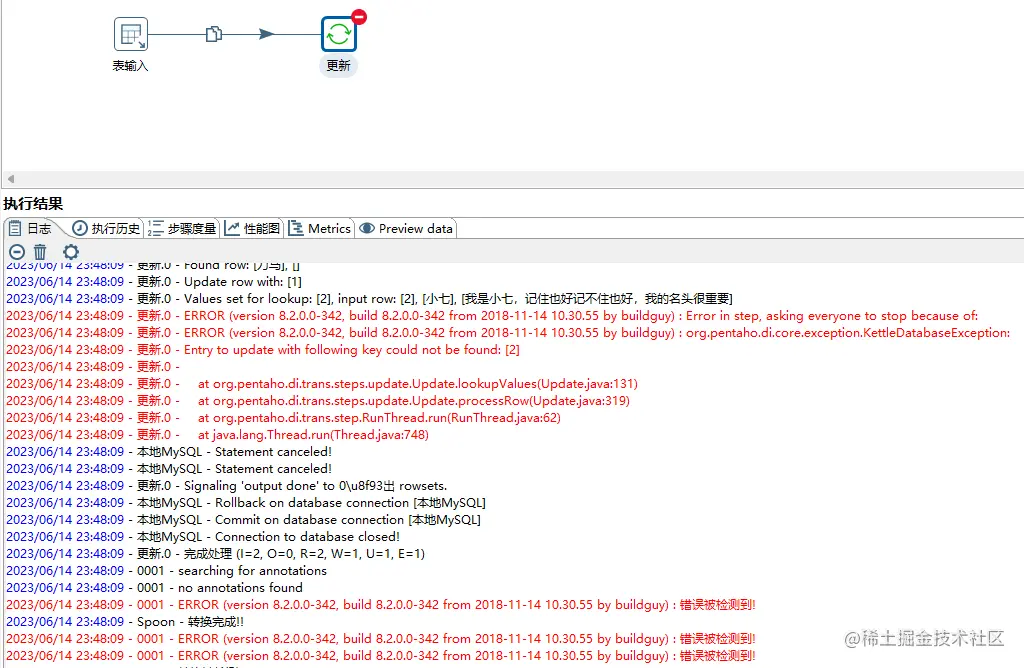Click log line 'Connection to database closed!'
The width and height of the screenshot is (1024, 668).
[x=203, y=536]
